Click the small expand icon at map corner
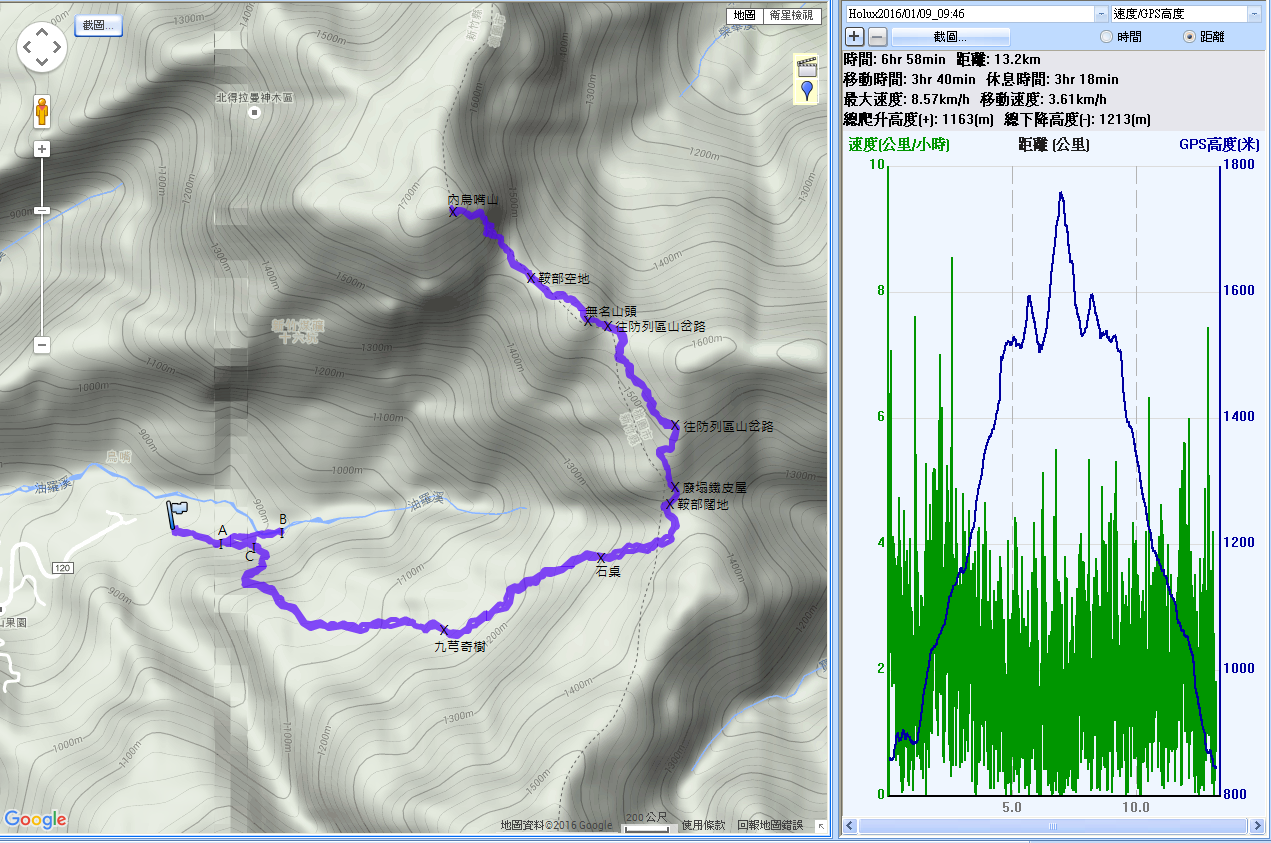Screen dimensions: 1271x843 [x=820, y=827]
